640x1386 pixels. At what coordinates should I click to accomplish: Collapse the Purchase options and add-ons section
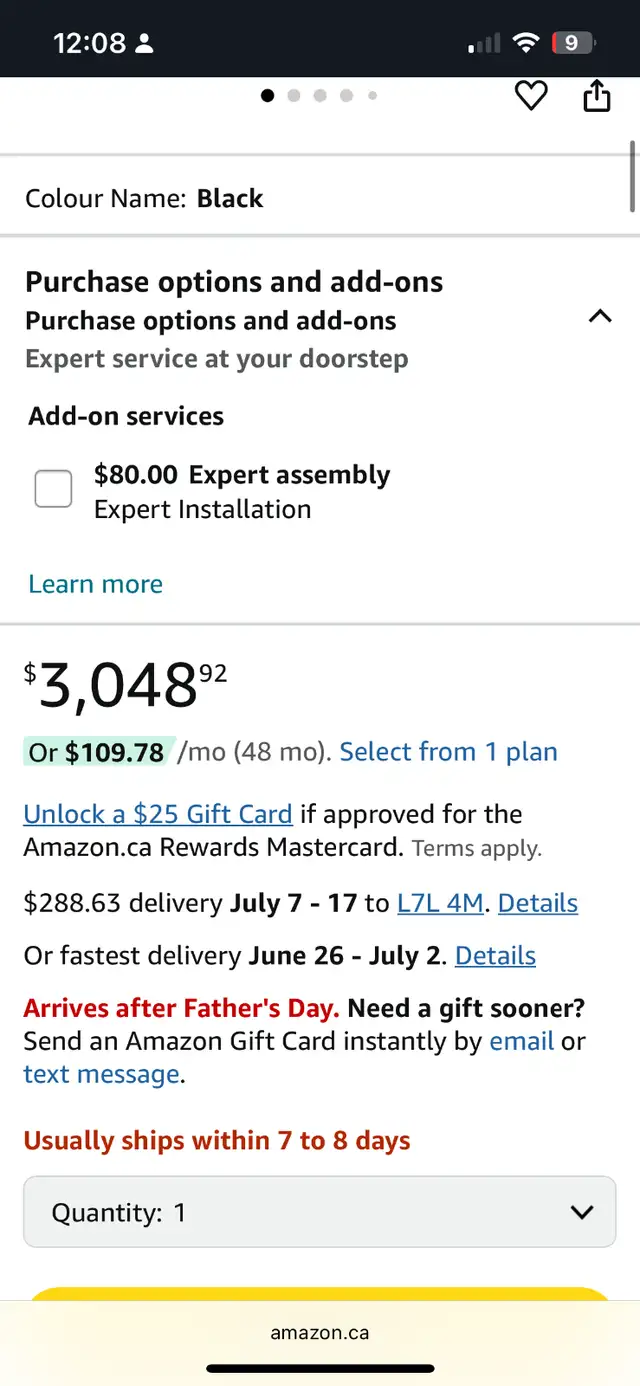pos(600,316)
